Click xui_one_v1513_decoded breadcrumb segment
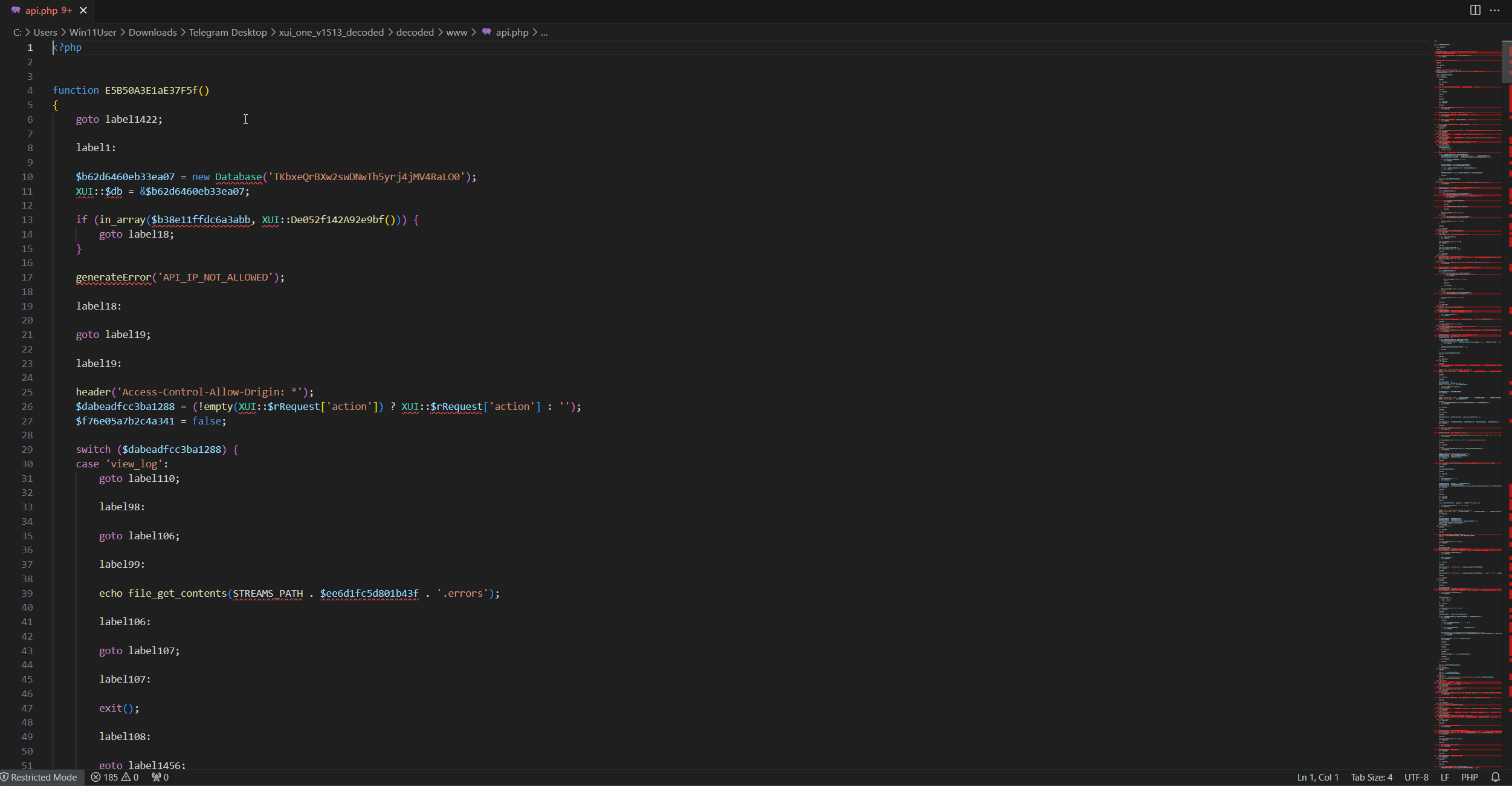 pos(331,32)
